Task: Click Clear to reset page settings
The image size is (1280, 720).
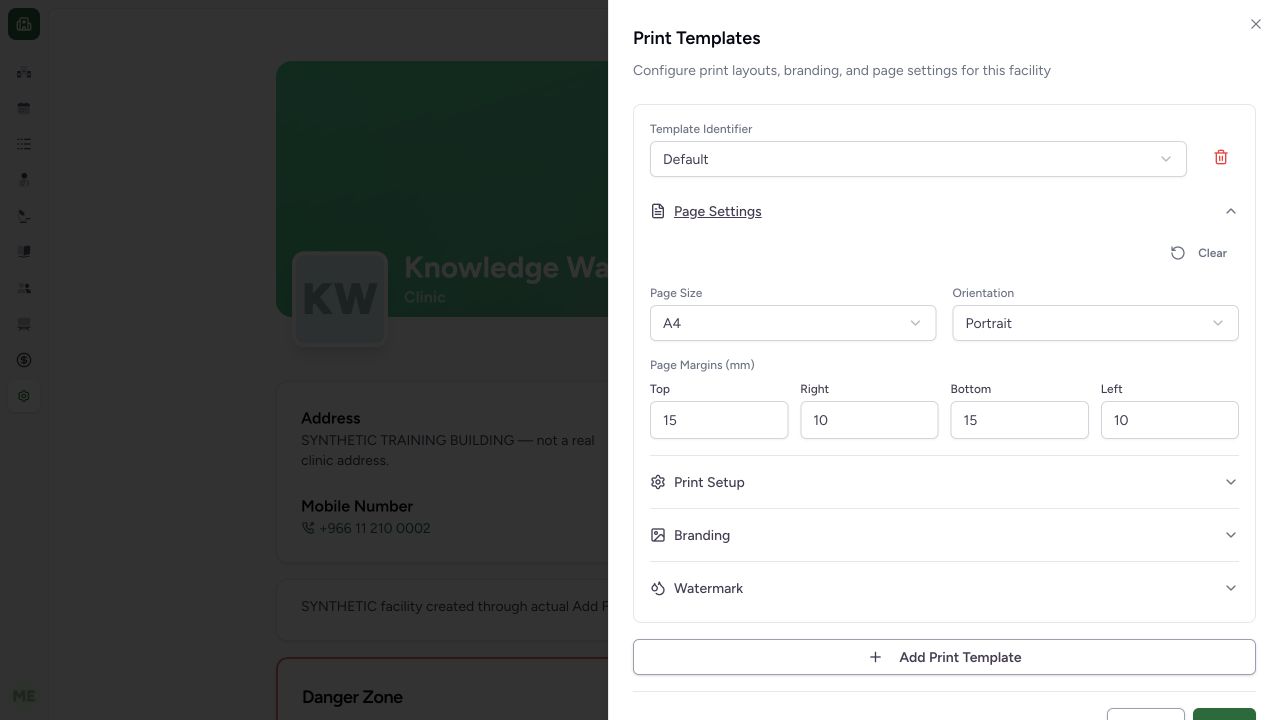Action: [1199, 253]
